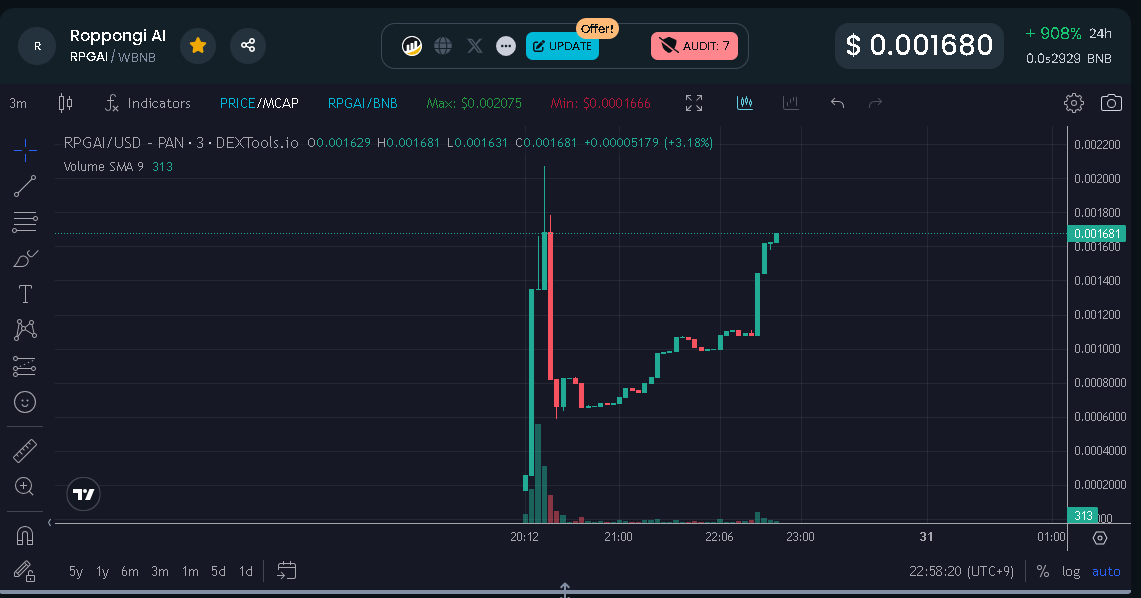Open time axis settings icon
The image size is (1141, 598).
1100,538
